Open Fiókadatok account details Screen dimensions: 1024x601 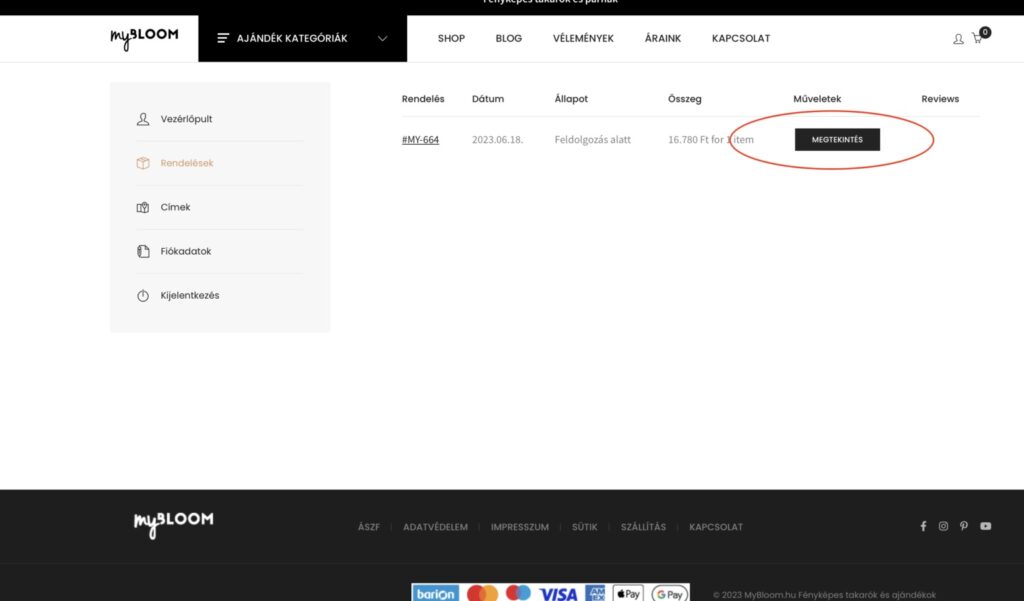click(185, 251)
